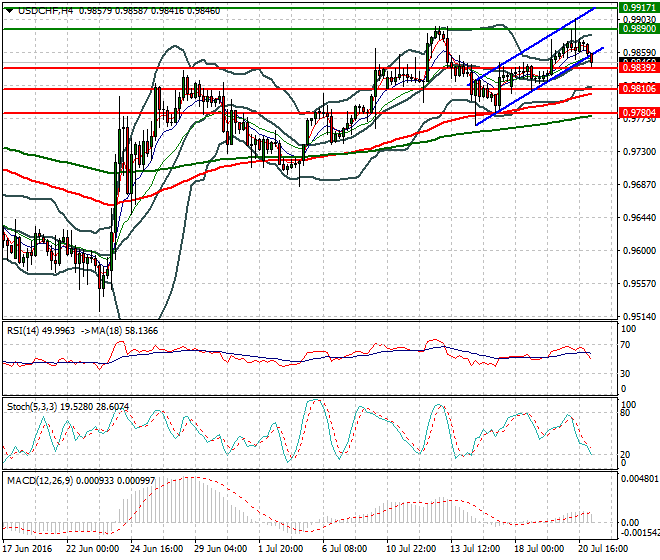This screenshot has height=560, width=660.
Task: Click the Stochastic 80 level scale label
Action: (625, 413)
